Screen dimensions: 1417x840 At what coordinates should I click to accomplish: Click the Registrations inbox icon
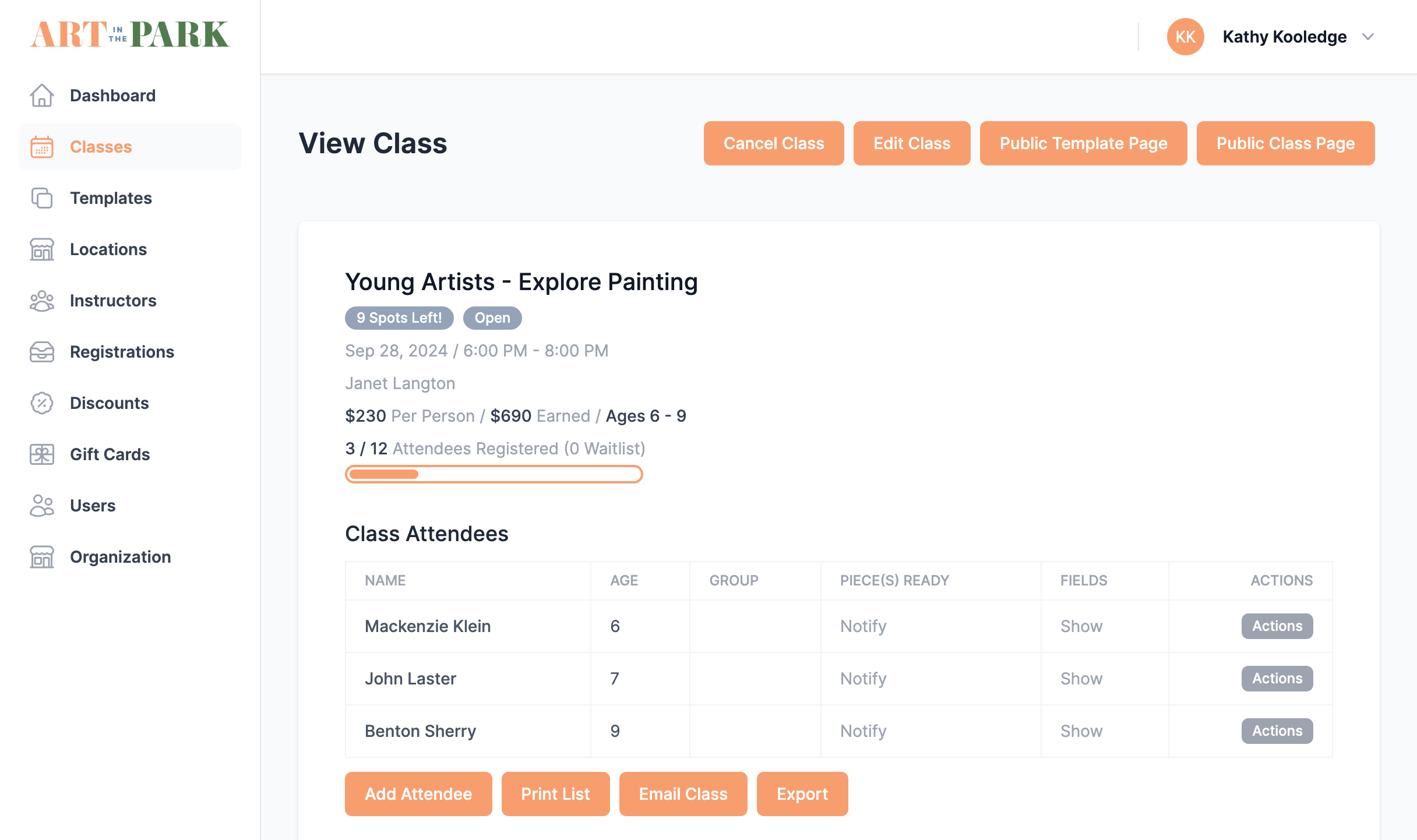point(41,352)
